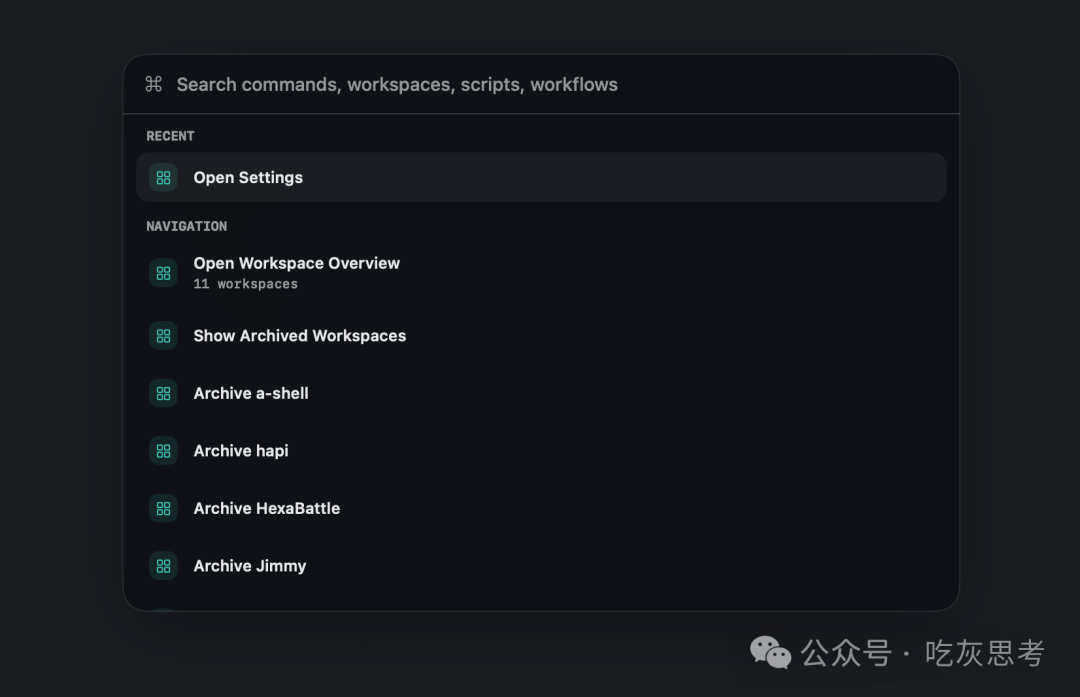Choose the Archive hapi entry
This screenshot has height=697, width=1080.
coord(241,451)
